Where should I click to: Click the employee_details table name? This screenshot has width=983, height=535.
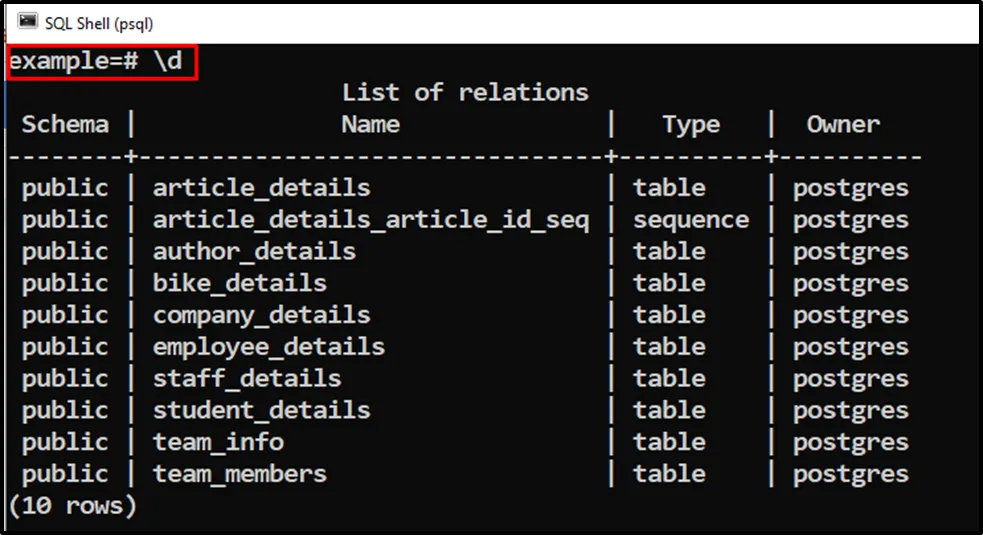[268, 347]
